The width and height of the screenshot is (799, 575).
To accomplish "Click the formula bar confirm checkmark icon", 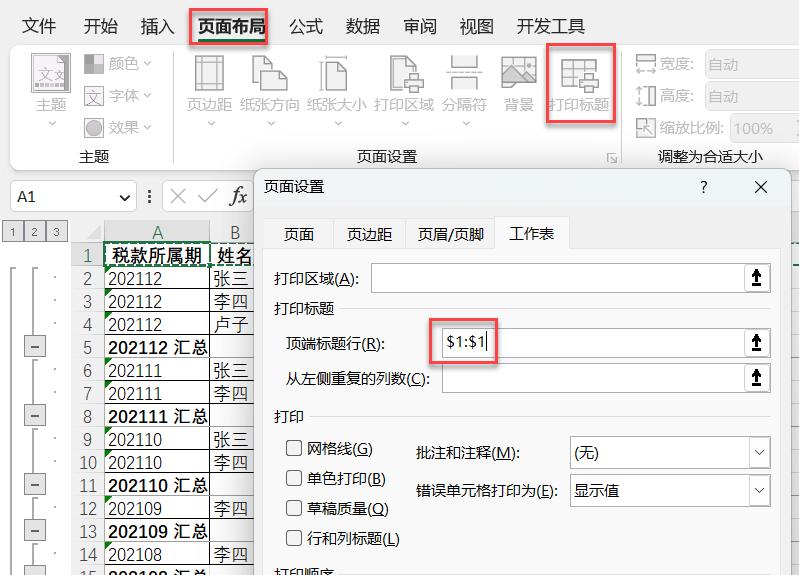I will point(208,196).
